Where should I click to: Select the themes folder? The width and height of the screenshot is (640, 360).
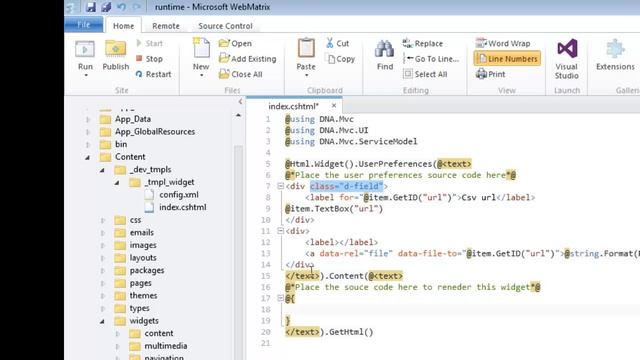(143, 296)
